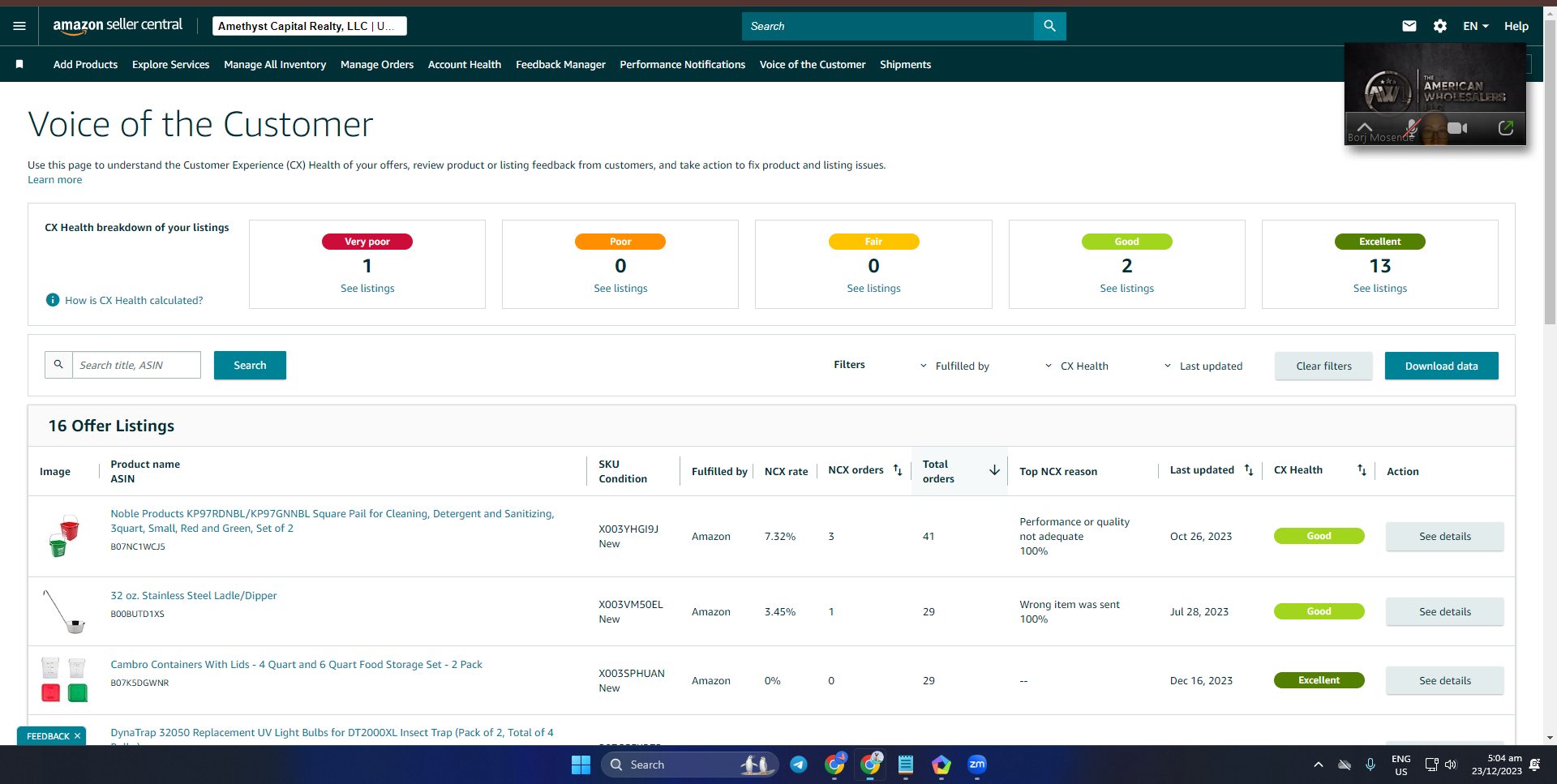
Task: Click the magnifier search button in header
Action: click(1049, 26)
